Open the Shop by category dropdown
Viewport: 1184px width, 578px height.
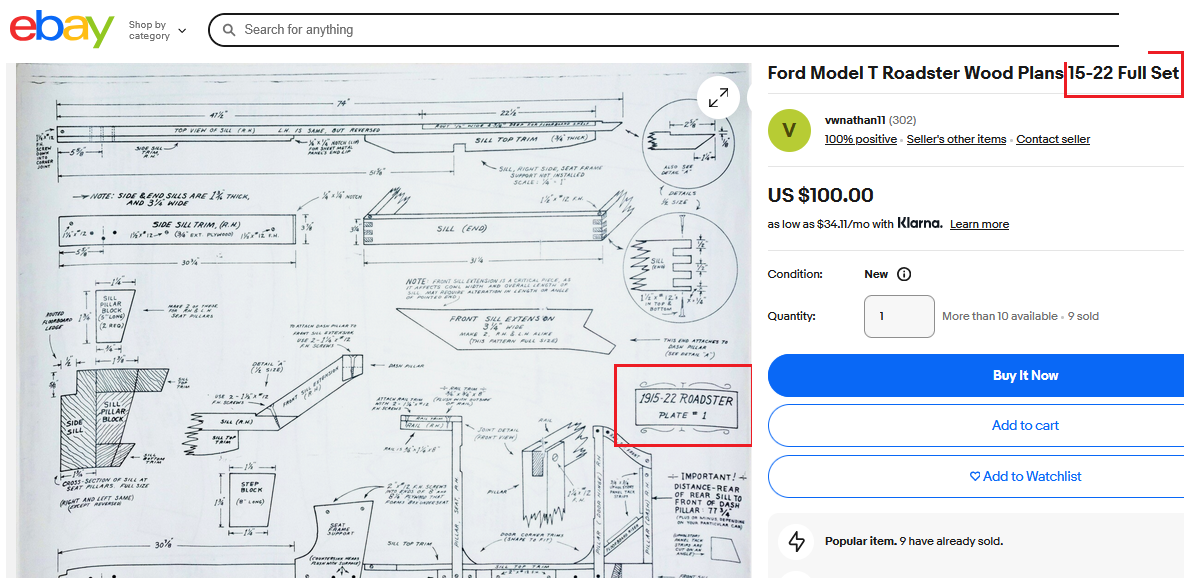[x=157, y=30]
